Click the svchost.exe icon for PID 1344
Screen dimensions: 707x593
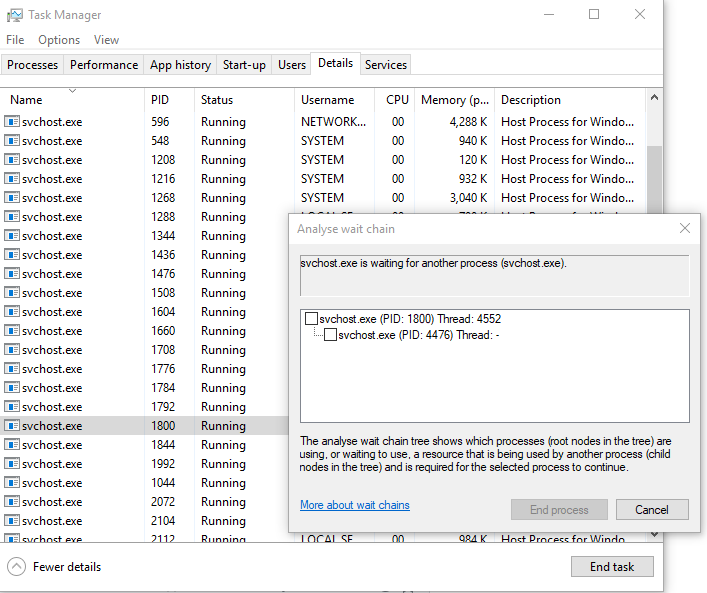tap(12, 235)
